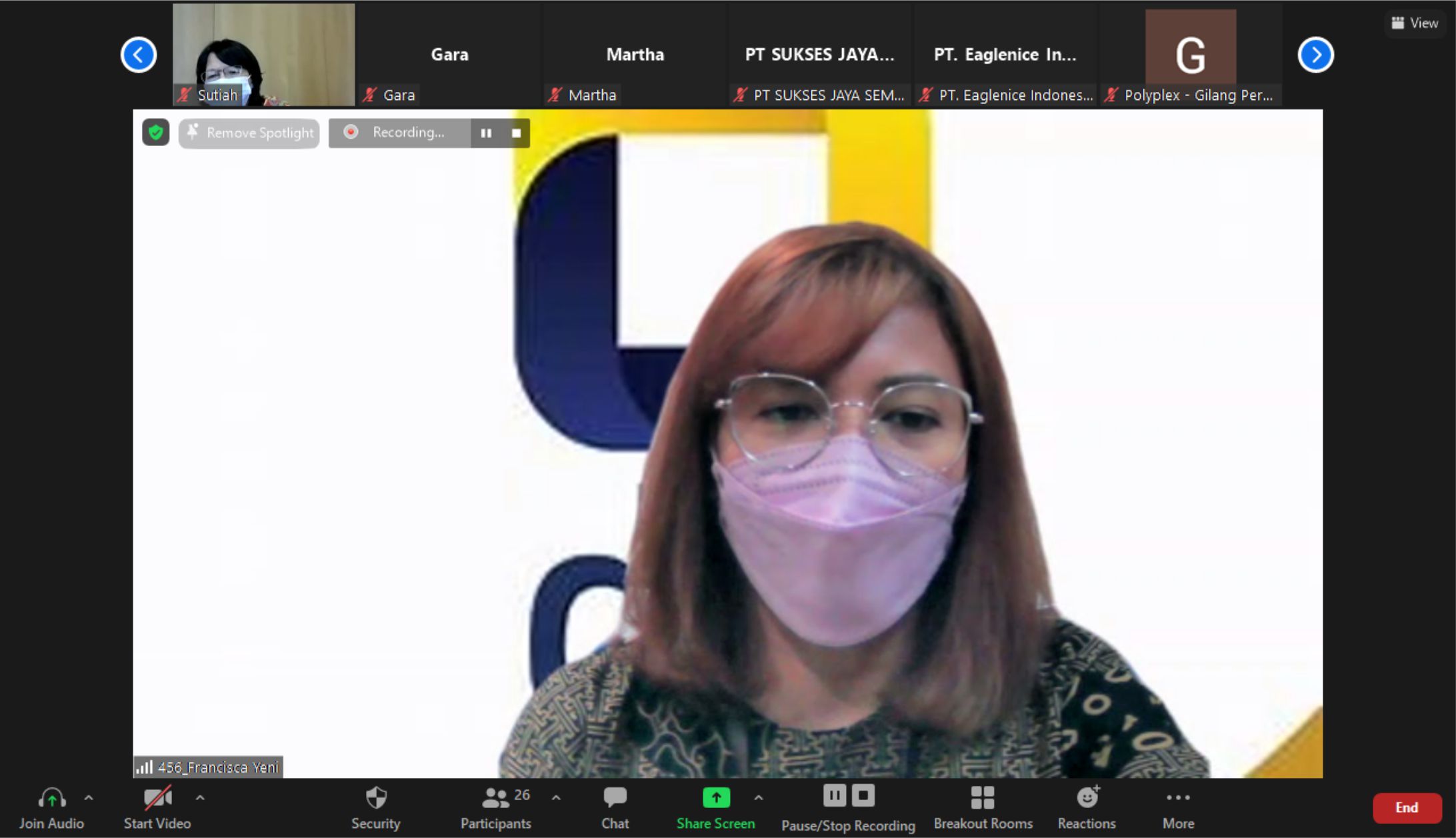
Task: Expand audio options arrow beside Join Audio
Action: 89,797
